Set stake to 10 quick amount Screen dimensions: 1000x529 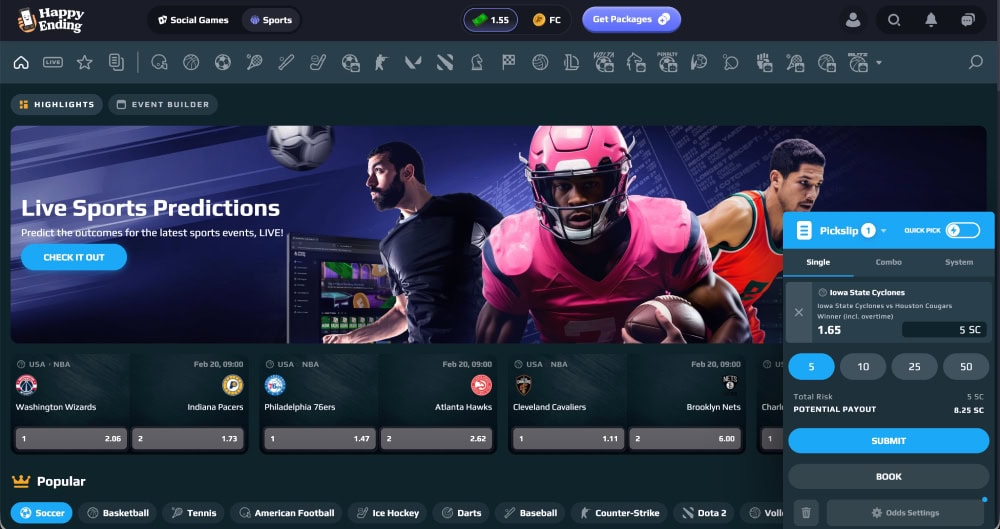[863, 366]
